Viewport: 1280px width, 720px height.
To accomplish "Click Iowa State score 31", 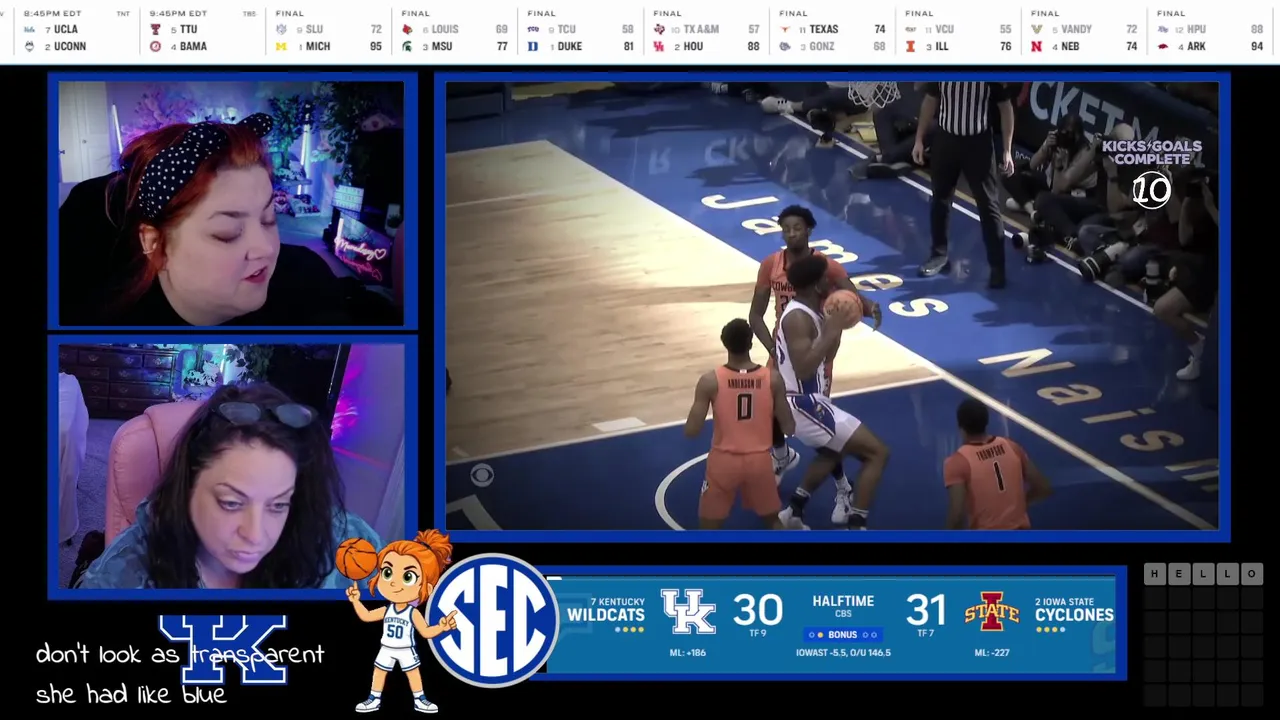I will point(926,609).
